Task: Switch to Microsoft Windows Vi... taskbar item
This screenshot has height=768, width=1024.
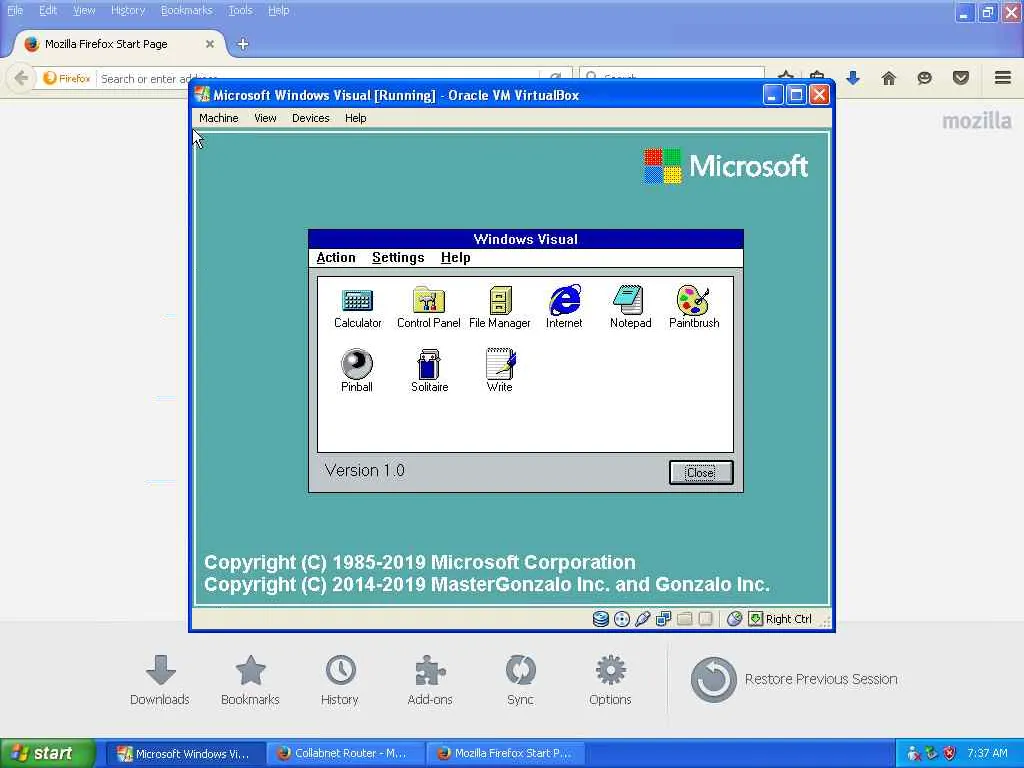Action: point(184,753)
